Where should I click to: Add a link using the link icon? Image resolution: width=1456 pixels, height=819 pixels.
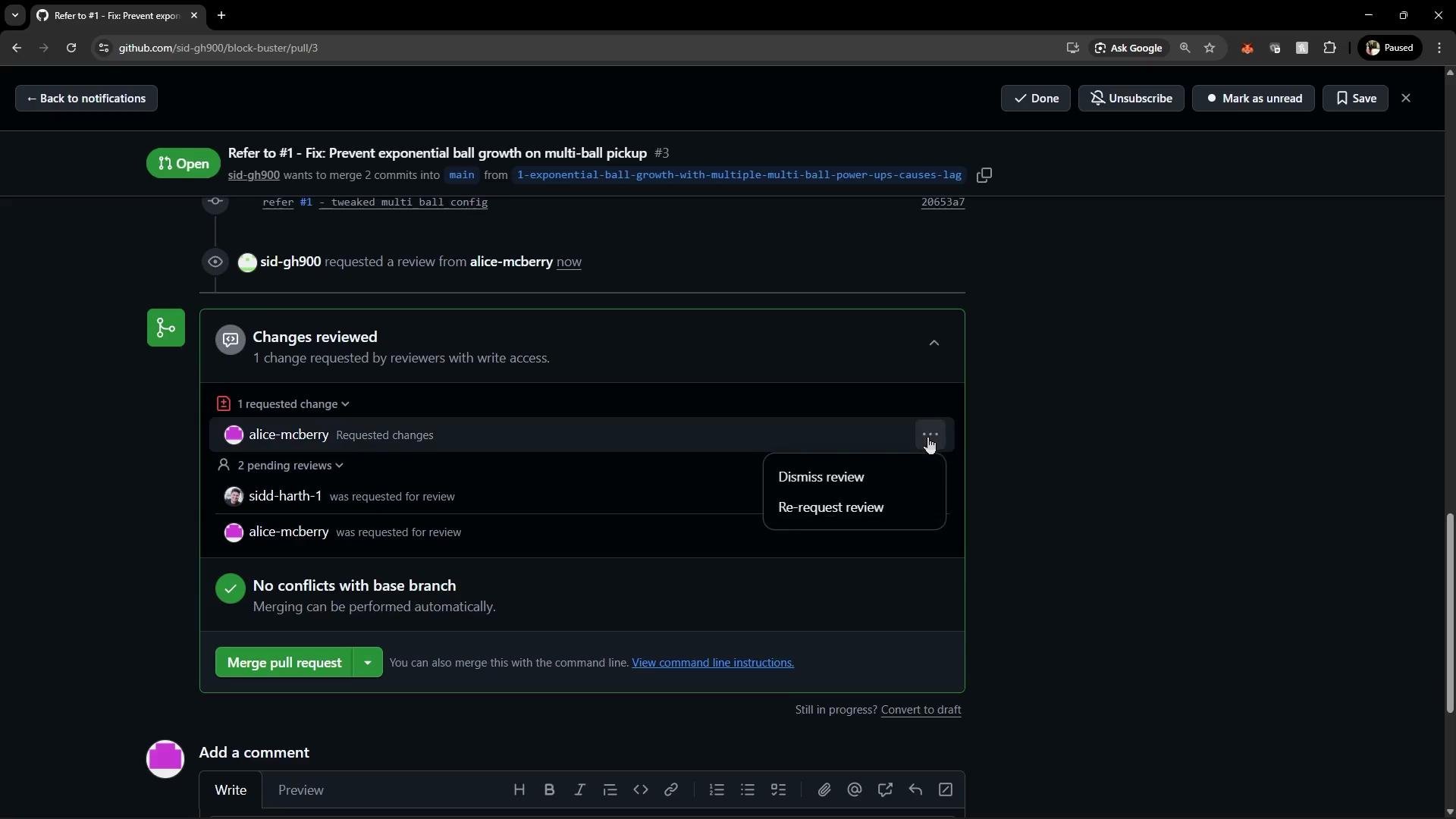point(671,790)
